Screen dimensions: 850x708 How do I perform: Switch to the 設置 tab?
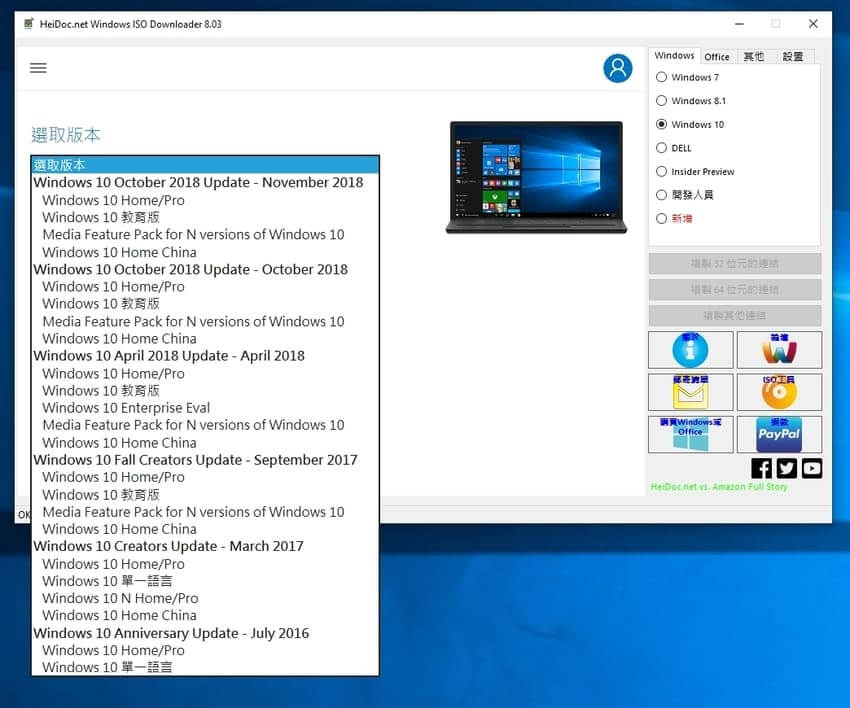coord(793,57)
